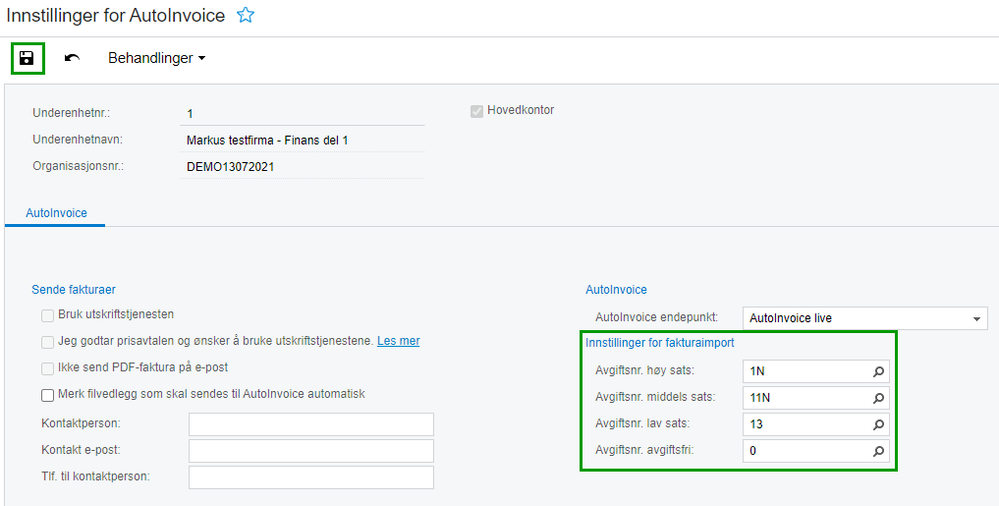999x506 pixels.
Task: Open AutoInvoice endepunkt dropdown
Action: tap(976, 319)
